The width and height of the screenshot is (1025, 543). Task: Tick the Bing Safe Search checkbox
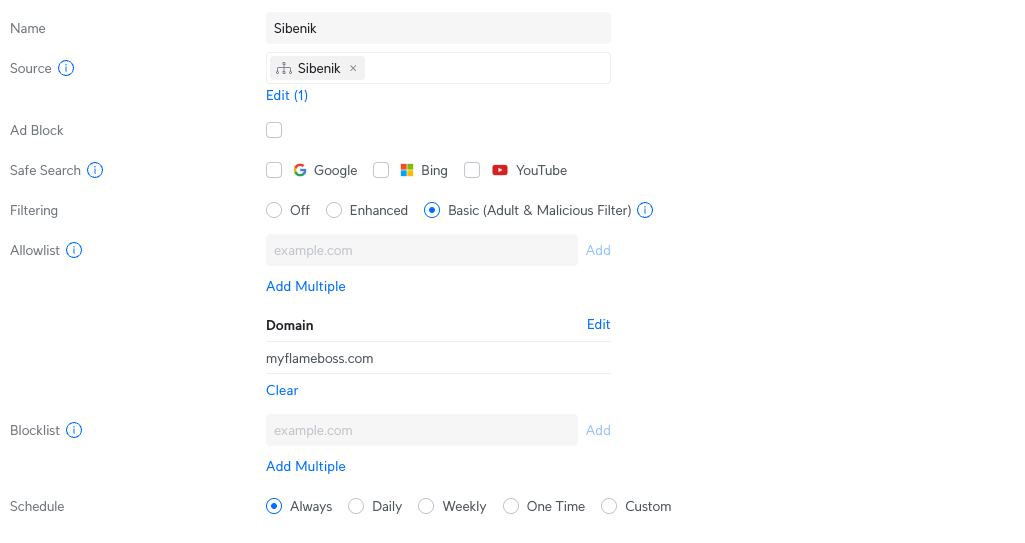click(381, 170)
